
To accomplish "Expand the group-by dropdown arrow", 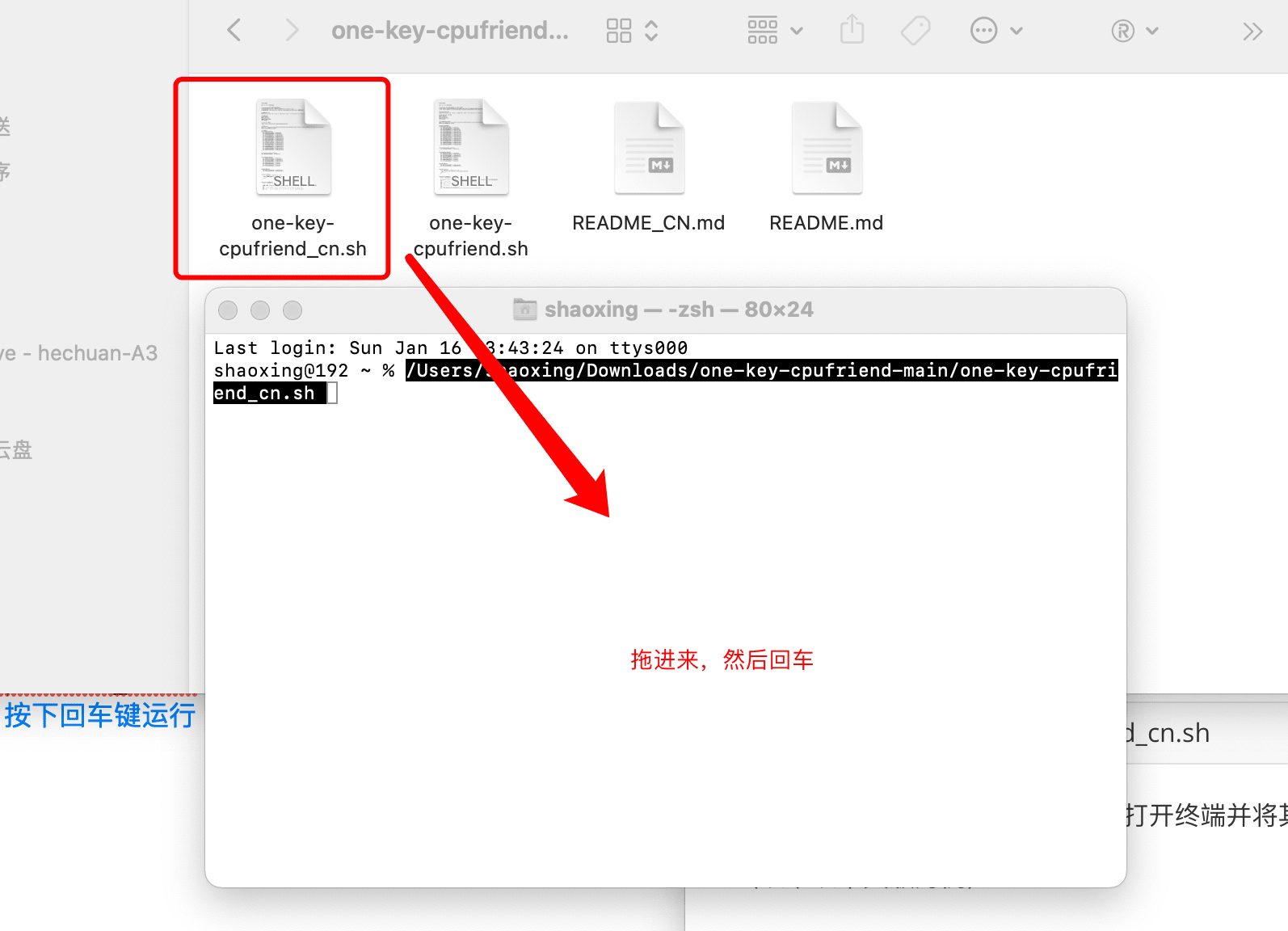I will click(x=797, y=31).
